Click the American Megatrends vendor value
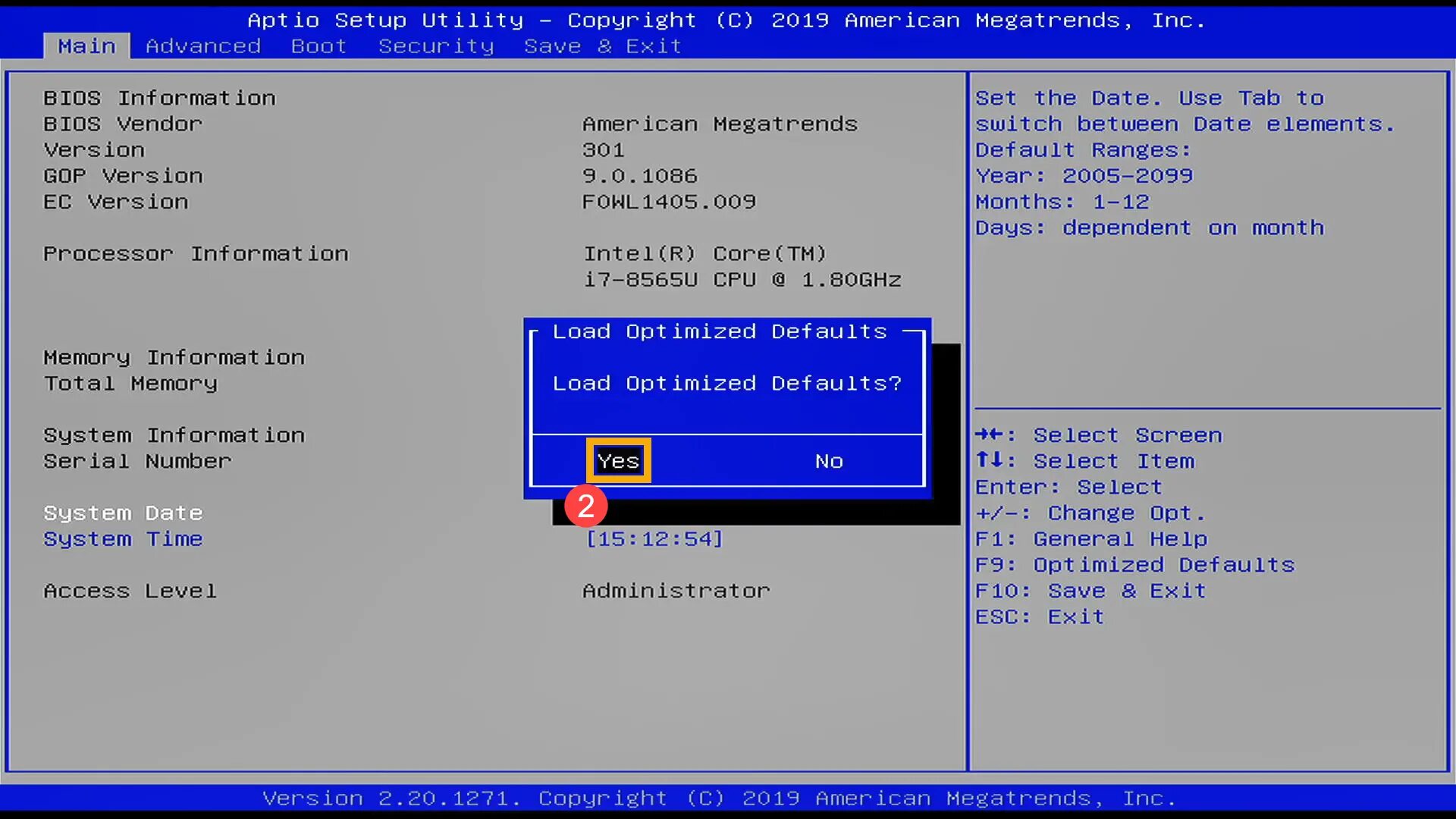 (720, 124)
